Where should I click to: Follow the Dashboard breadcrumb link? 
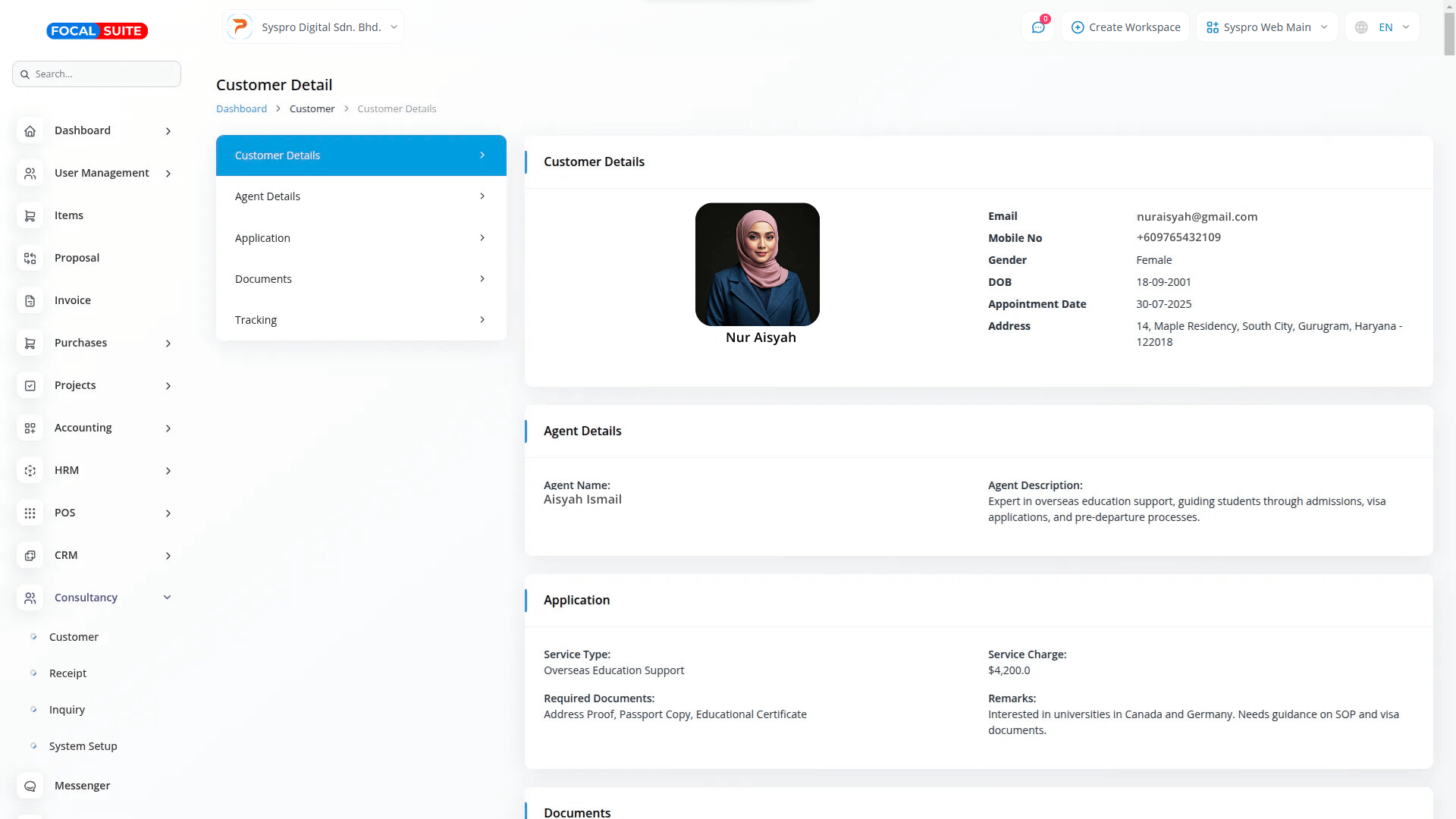[241, 108]
